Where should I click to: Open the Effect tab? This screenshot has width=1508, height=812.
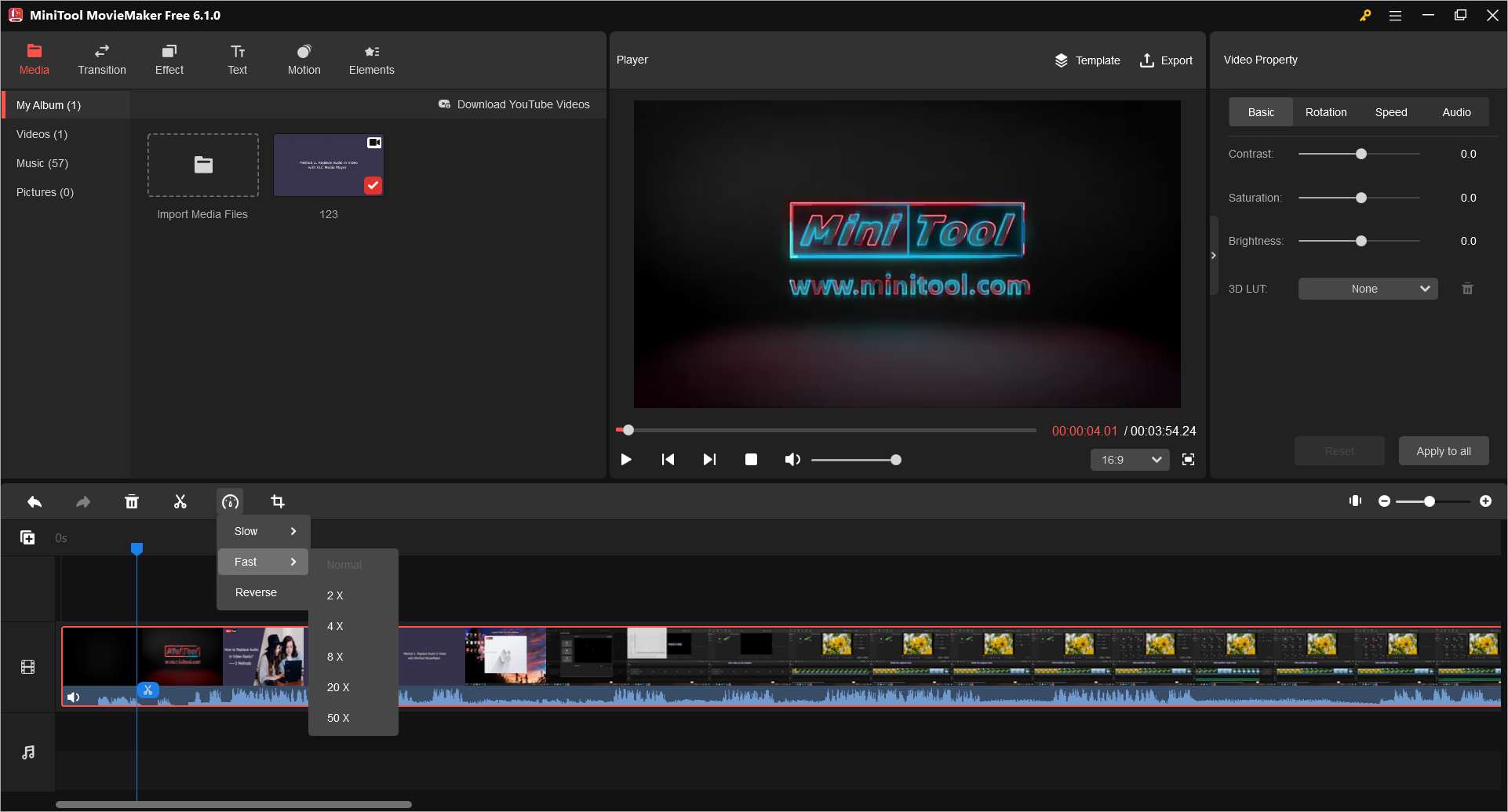(169, 60)
